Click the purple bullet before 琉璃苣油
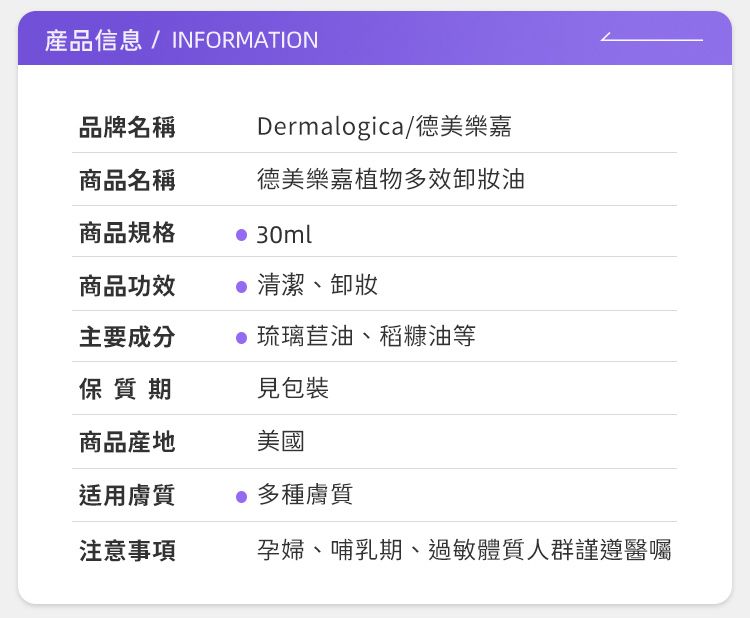The width and height of the screenshot is (750, 618). (241, 338)
